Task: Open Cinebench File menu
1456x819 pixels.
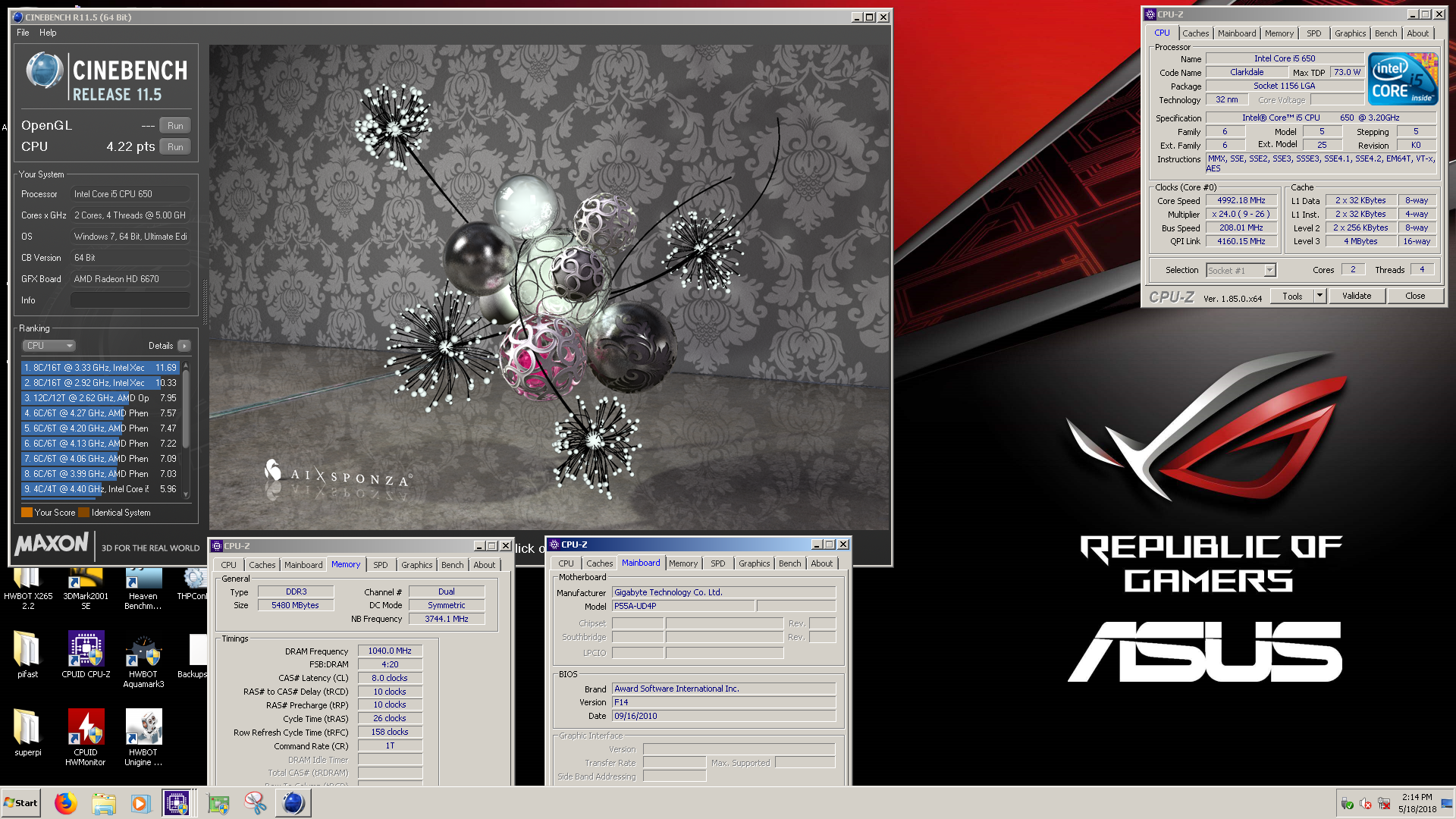Action: tap(23, 33)
